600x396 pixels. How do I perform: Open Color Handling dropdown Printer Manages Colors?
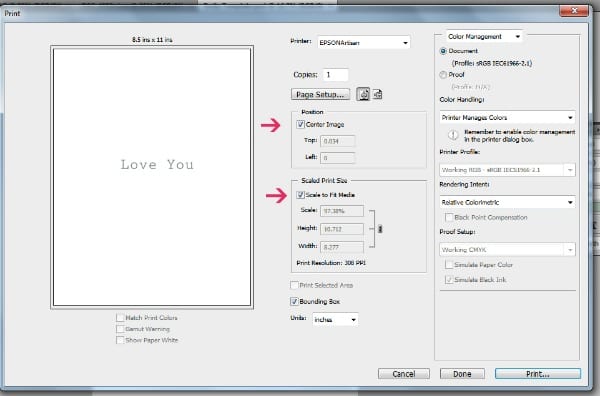pos(507,117)
